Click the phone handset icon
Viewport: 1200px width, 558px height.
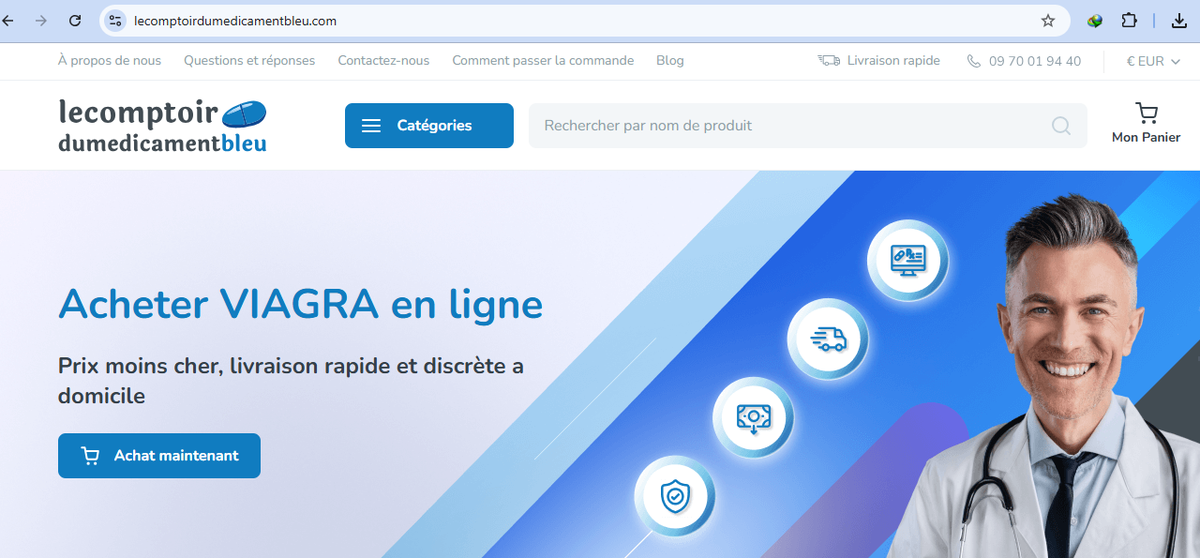tap(974, 61)
